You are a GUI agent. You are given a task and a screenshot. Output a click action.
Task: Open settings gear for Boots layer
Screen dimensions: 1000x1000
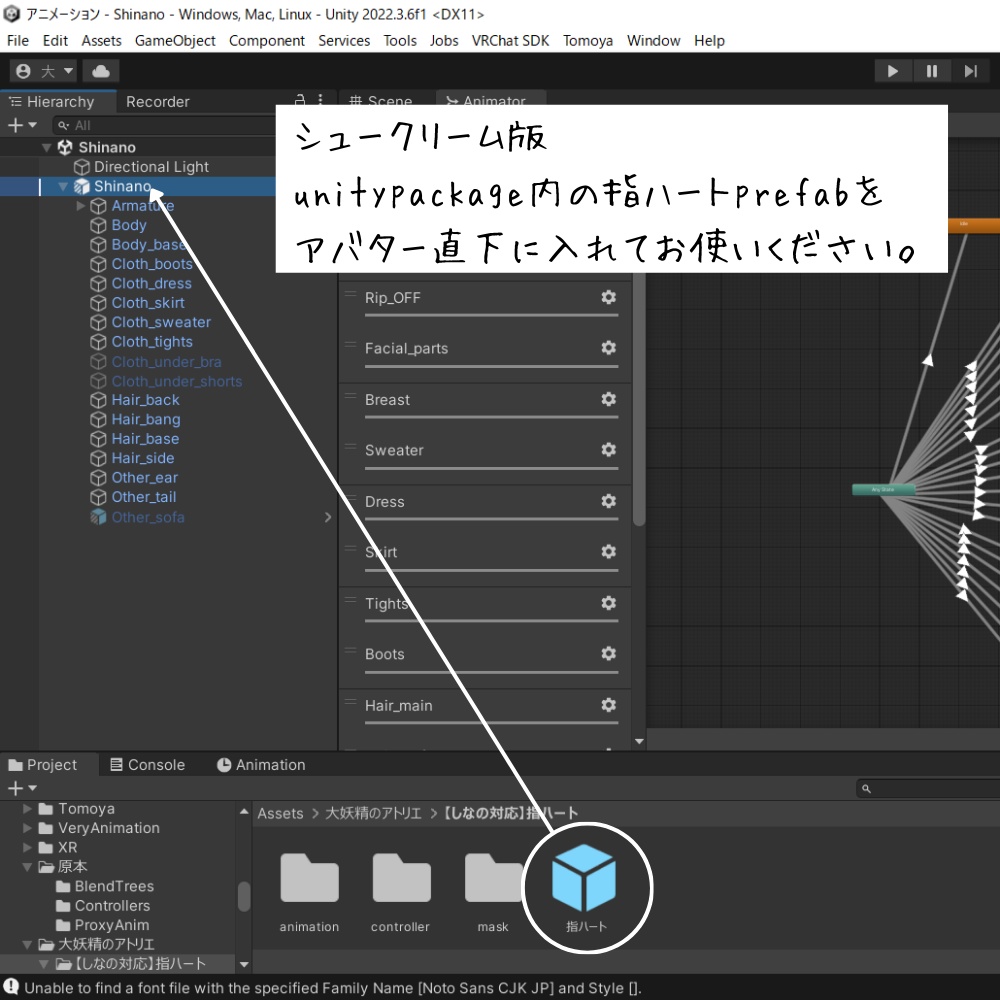click(x=608, y=654)
